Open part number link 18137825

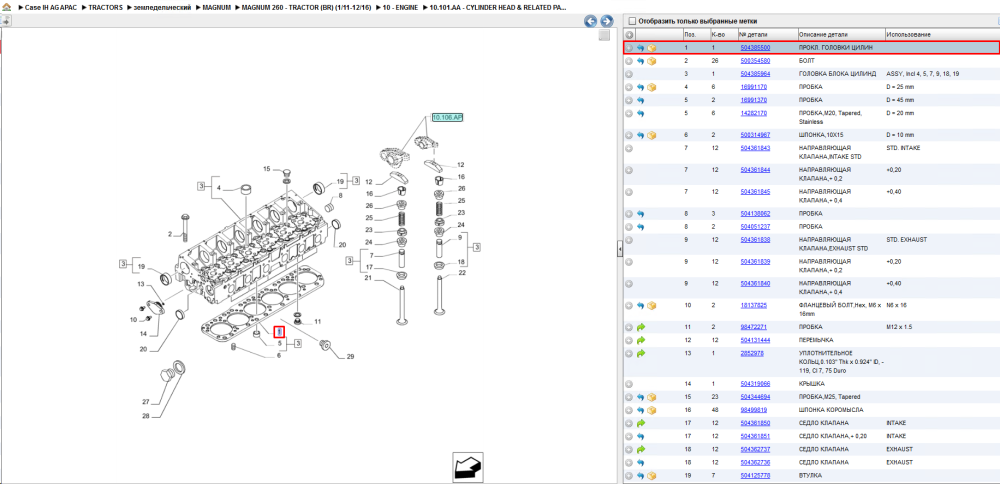click(x=753, y=305)
